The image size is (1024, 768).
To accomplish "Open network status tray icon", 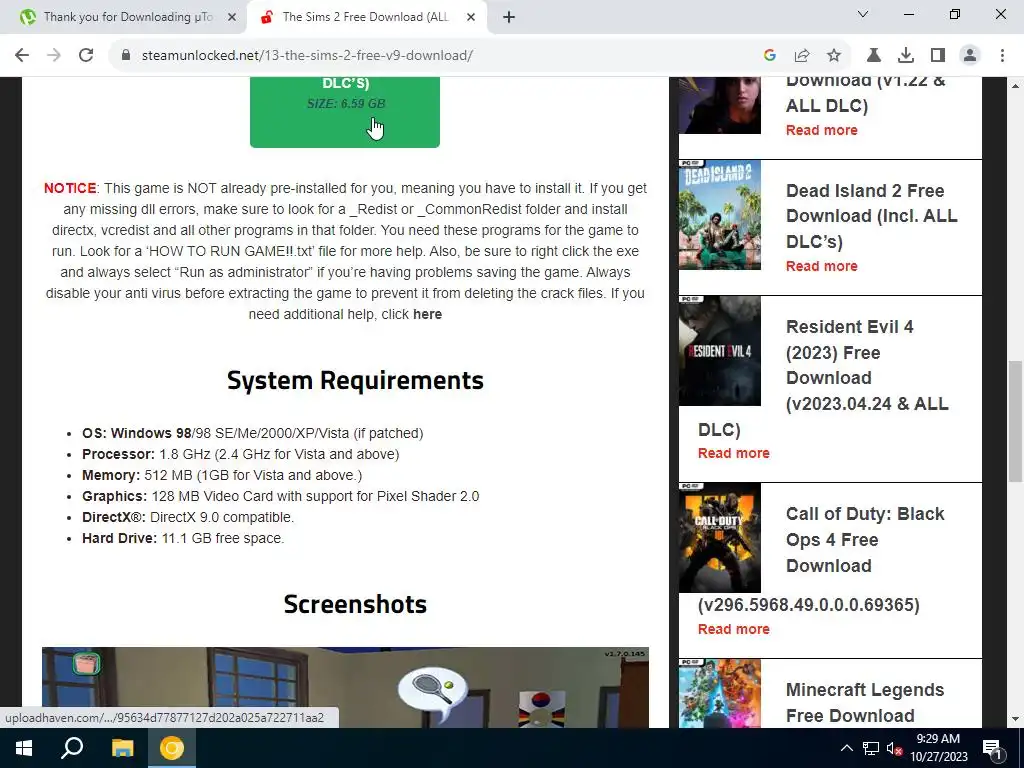I will [871, 748].
